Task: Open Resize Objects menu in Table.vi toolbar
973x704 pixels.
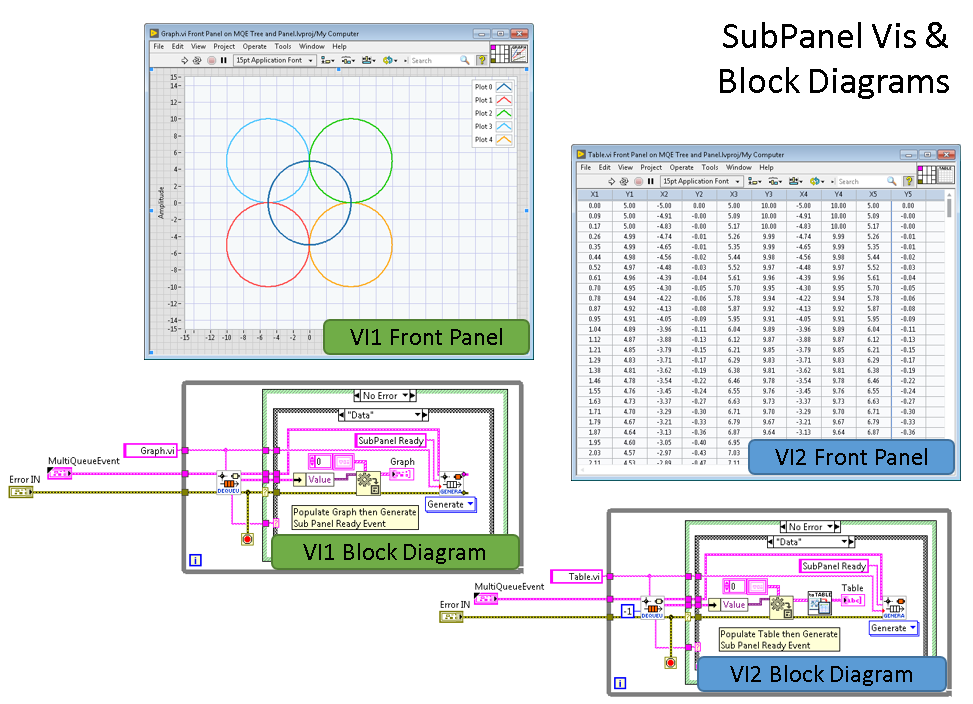Action: point(796,181)
